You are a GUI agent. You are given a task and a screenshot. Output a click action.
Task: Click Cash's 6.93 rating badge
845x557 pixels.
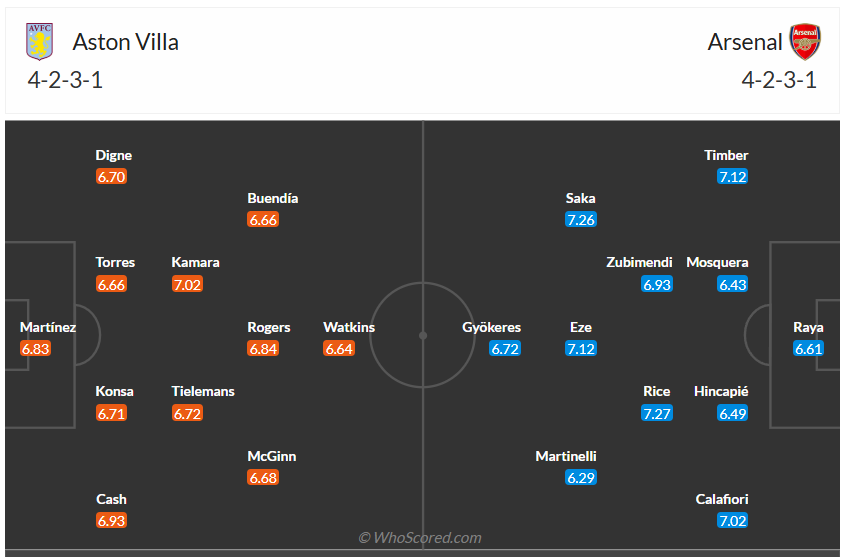[x=111, y=520]
